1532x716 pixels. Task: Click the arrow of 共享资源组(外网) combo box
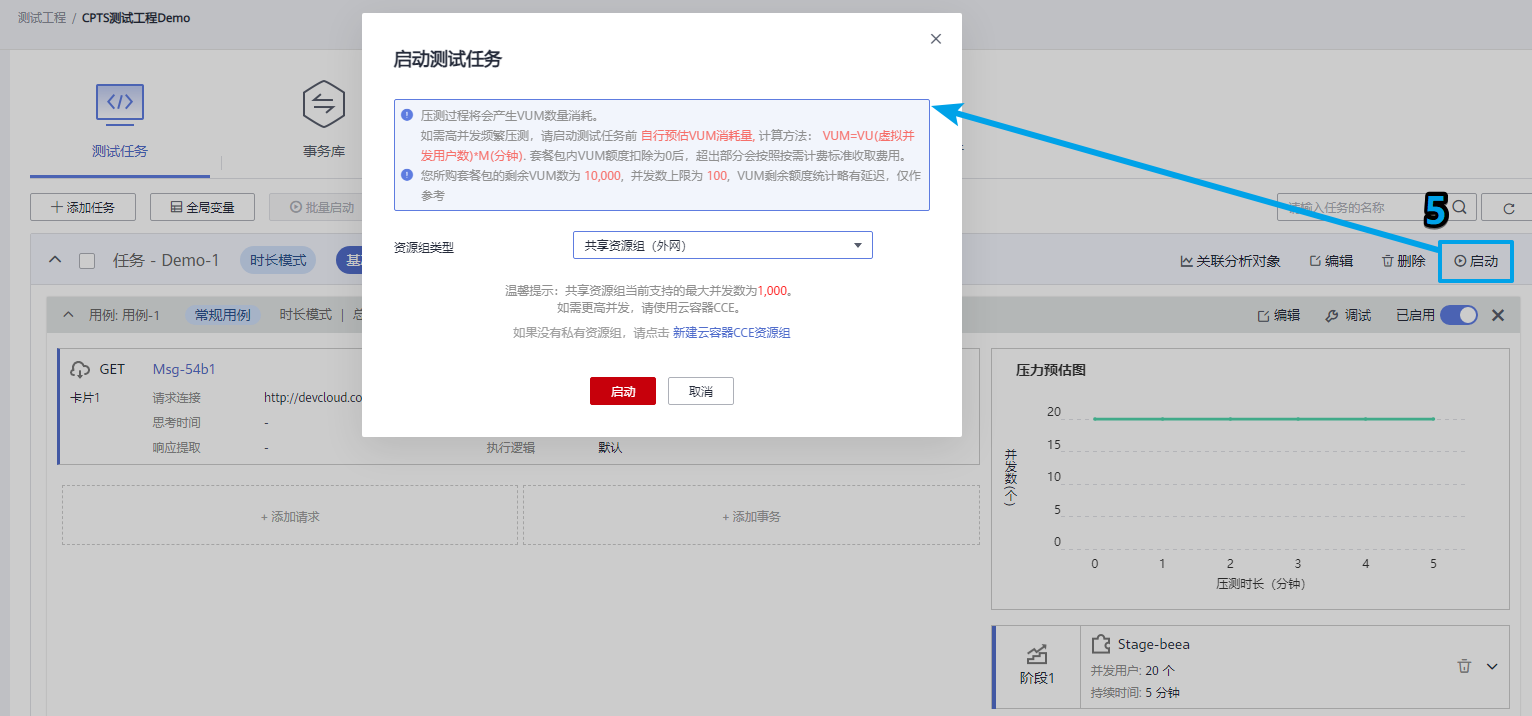[x=857, y=245]
